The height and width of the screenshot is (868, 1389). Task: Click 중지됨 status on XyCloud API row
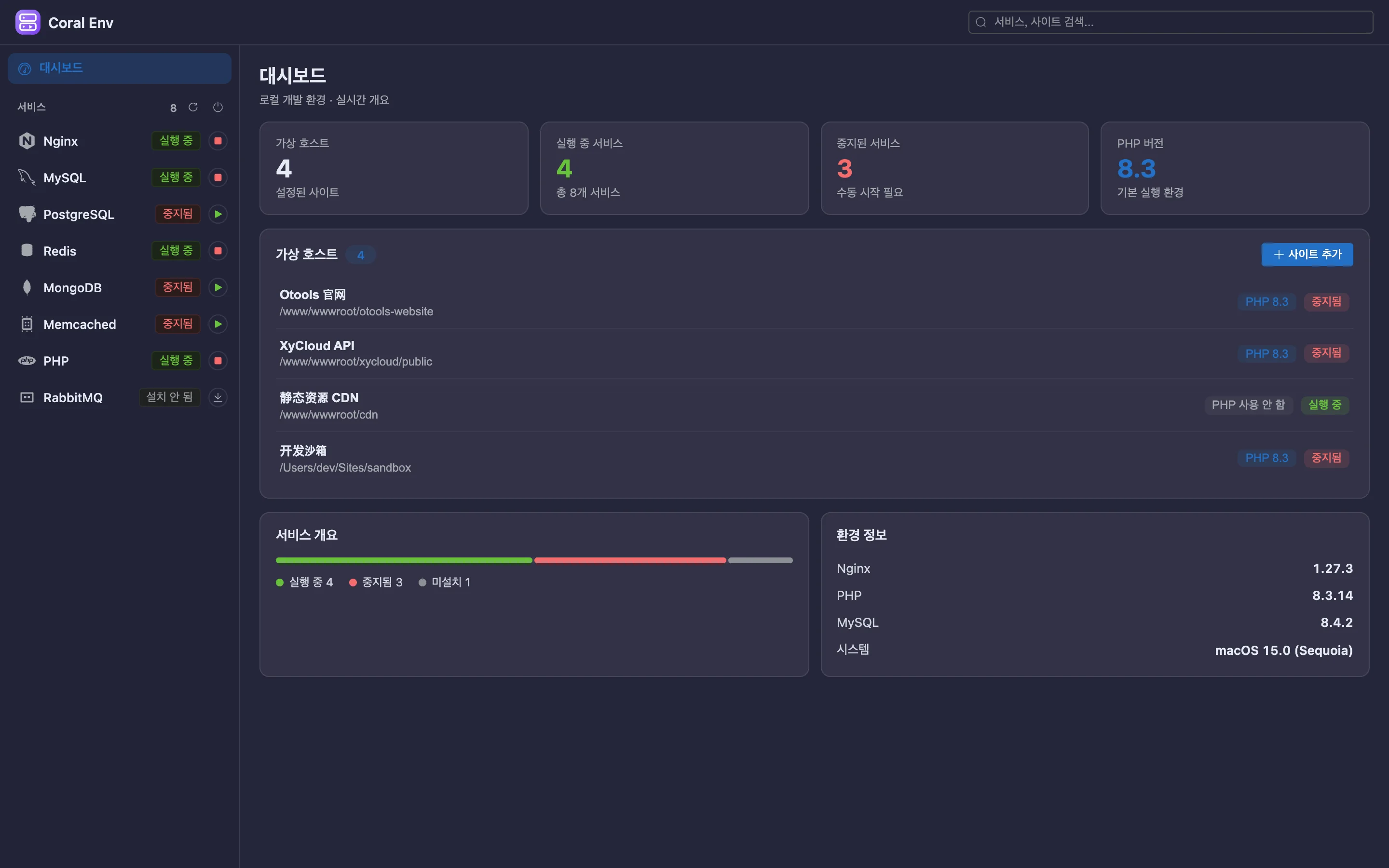(x=1326, y=353)
